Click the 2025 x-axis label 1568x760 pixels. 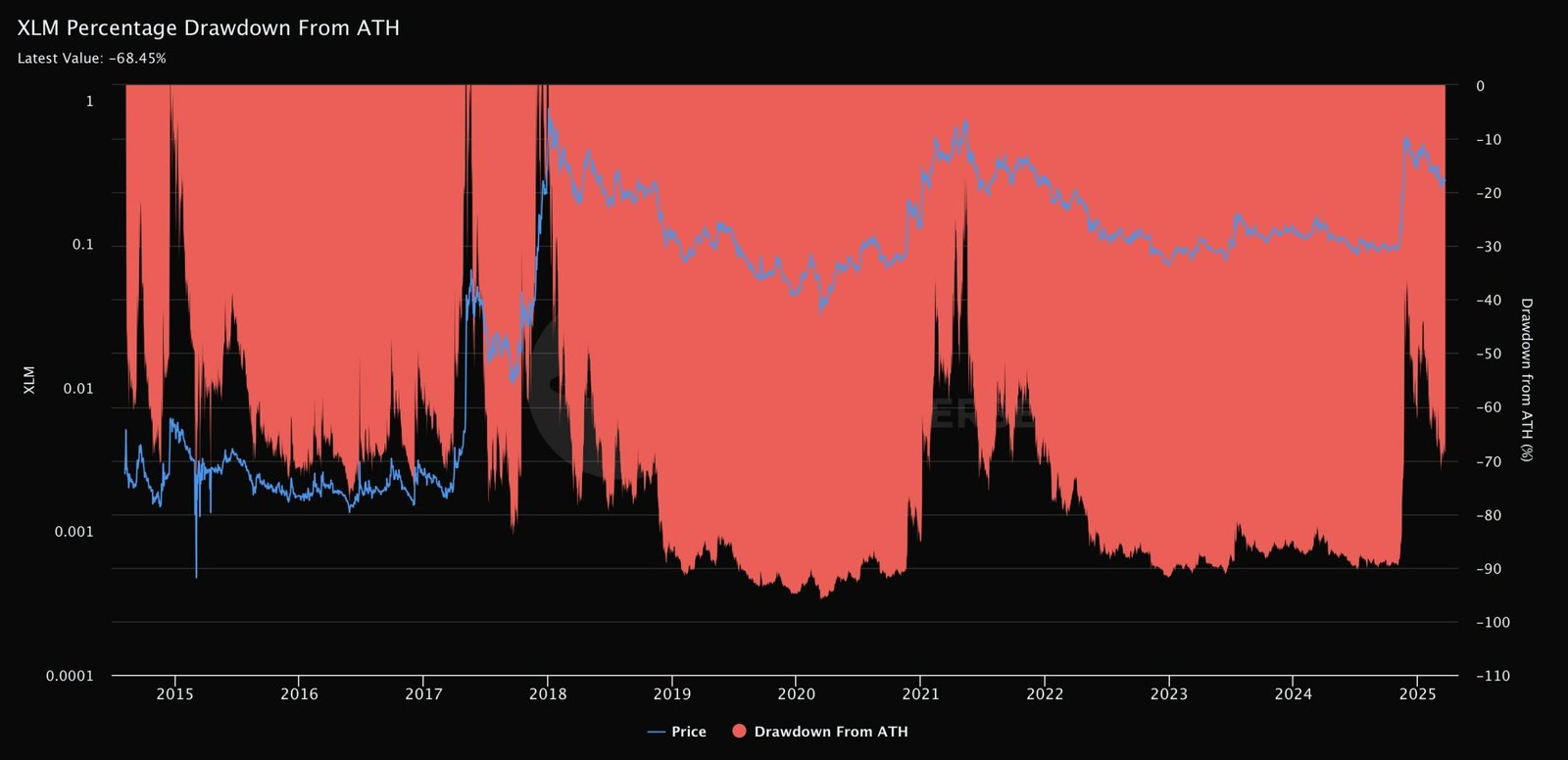tap(1417, 694)
